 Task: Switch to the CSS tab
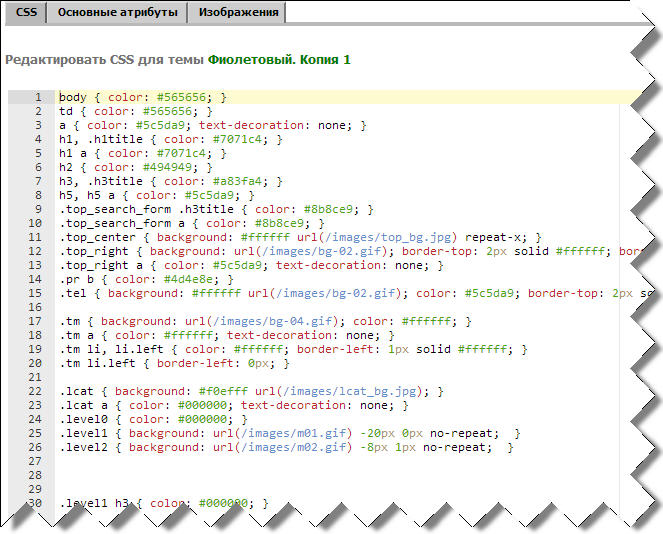tap(26, 12)
